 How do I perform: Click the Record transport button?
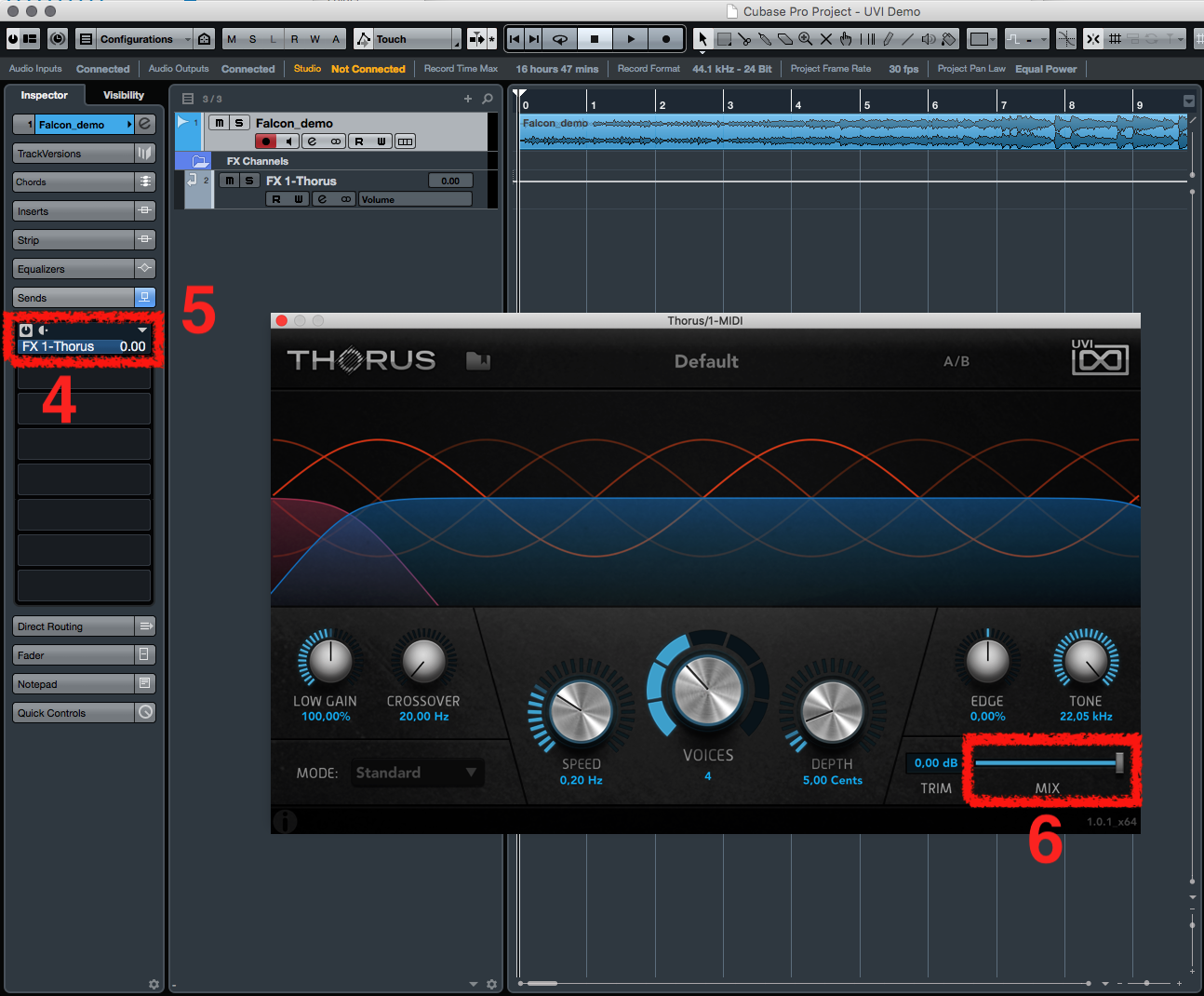point(665,39)
